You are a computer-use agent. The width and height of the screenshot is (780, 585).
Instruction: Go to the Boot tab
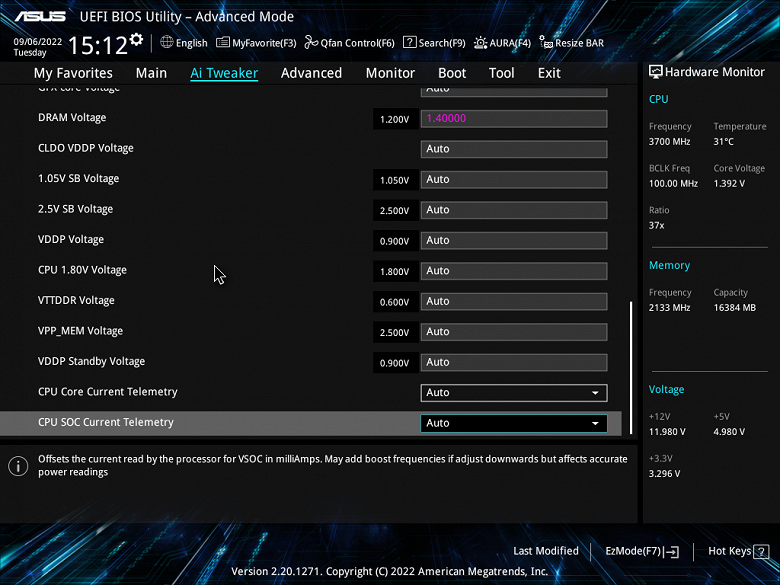(452, 73)
